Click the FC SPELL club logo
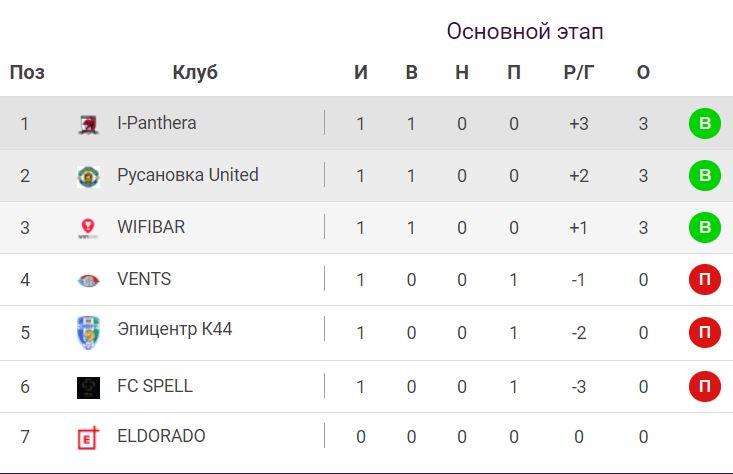Image resolution: width=733 pixels, height=474 pixels. [88, 387]
